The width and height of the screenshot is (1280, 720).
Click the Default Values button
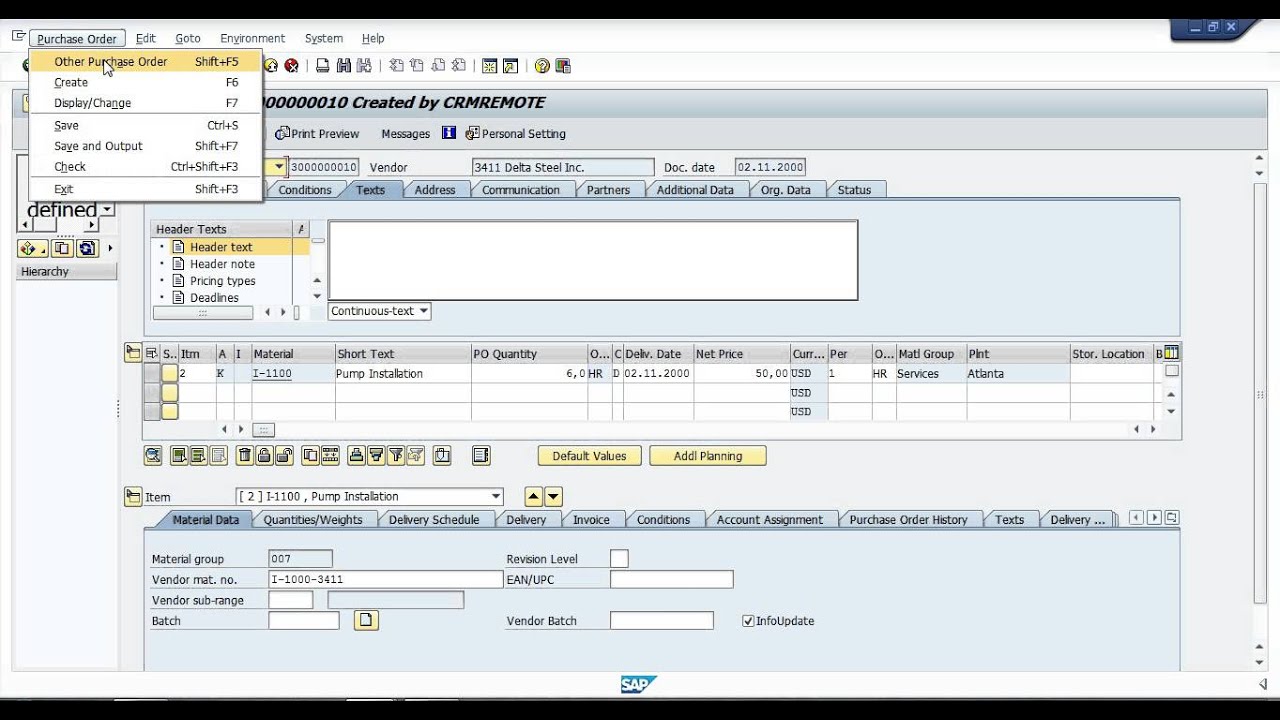[589, 456]
